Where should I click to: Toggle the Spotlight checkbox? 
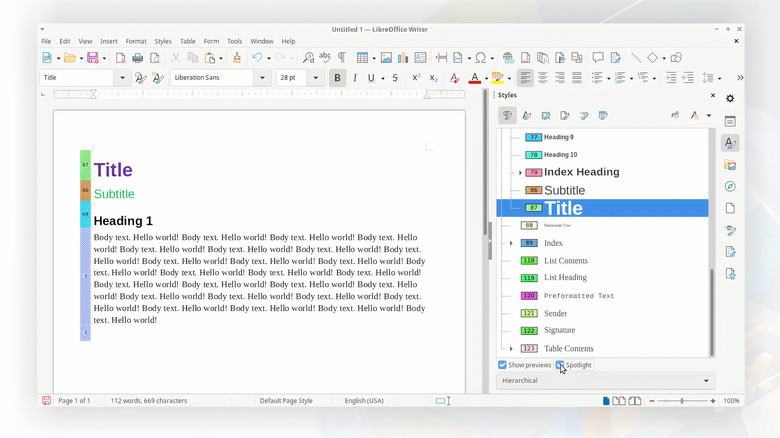pos(561,365)
